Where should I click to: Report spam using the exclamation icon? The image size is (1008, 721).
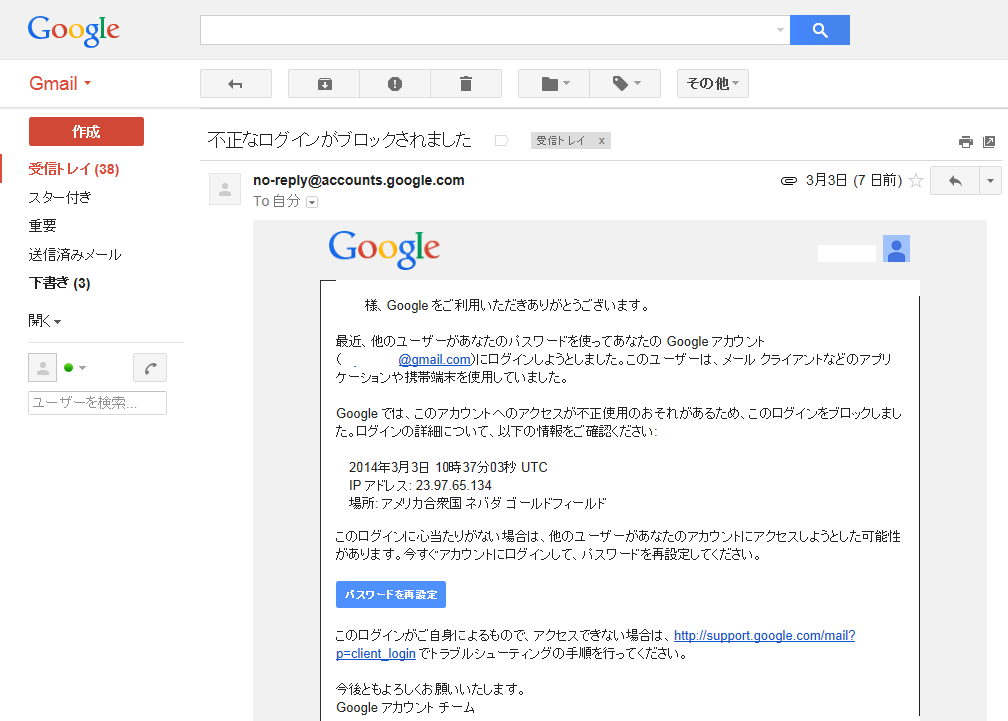tap(395, 84)
